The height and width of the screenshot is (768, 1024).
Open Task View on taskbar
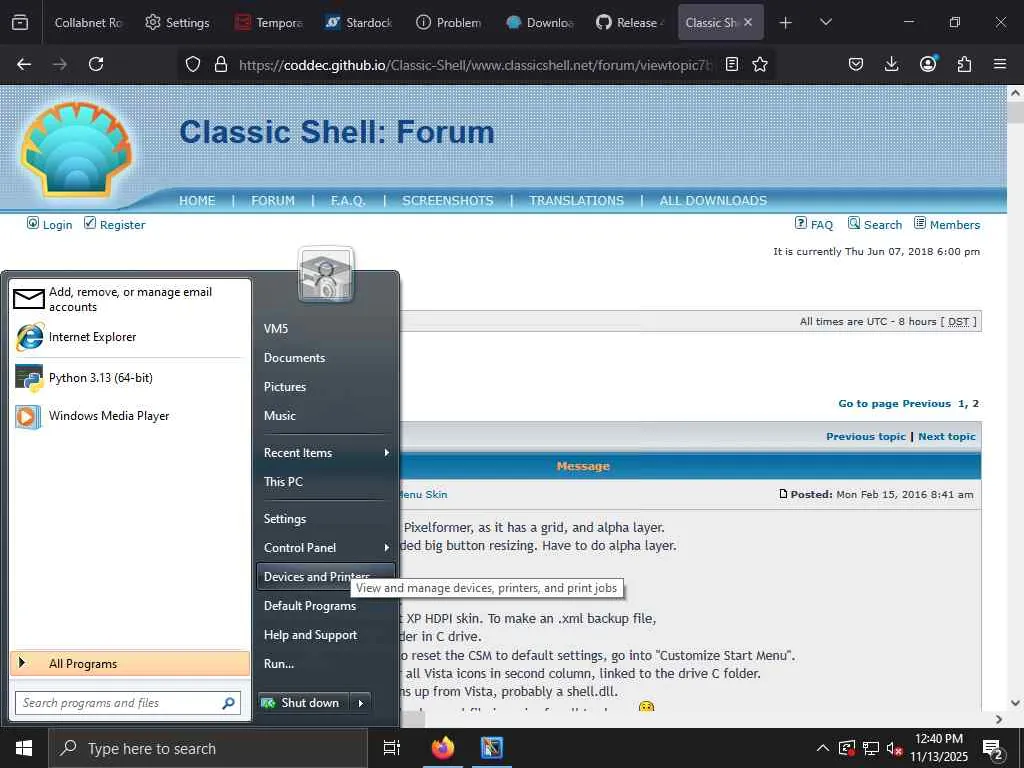click(392, 748)
